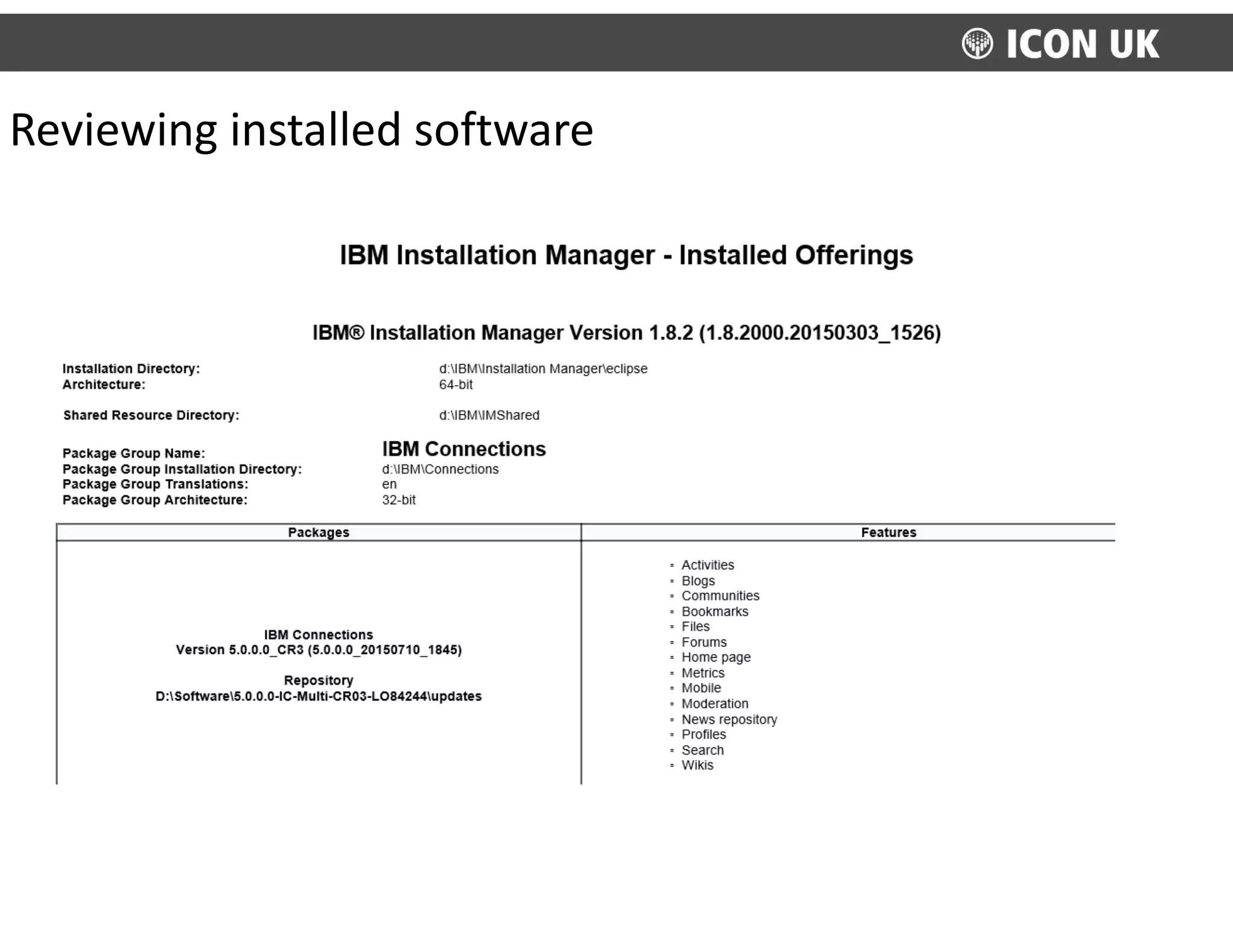This screenshot has width=1233, height=952.
Task: Click the 'Activities' feature
Action: tap(707, 565)
